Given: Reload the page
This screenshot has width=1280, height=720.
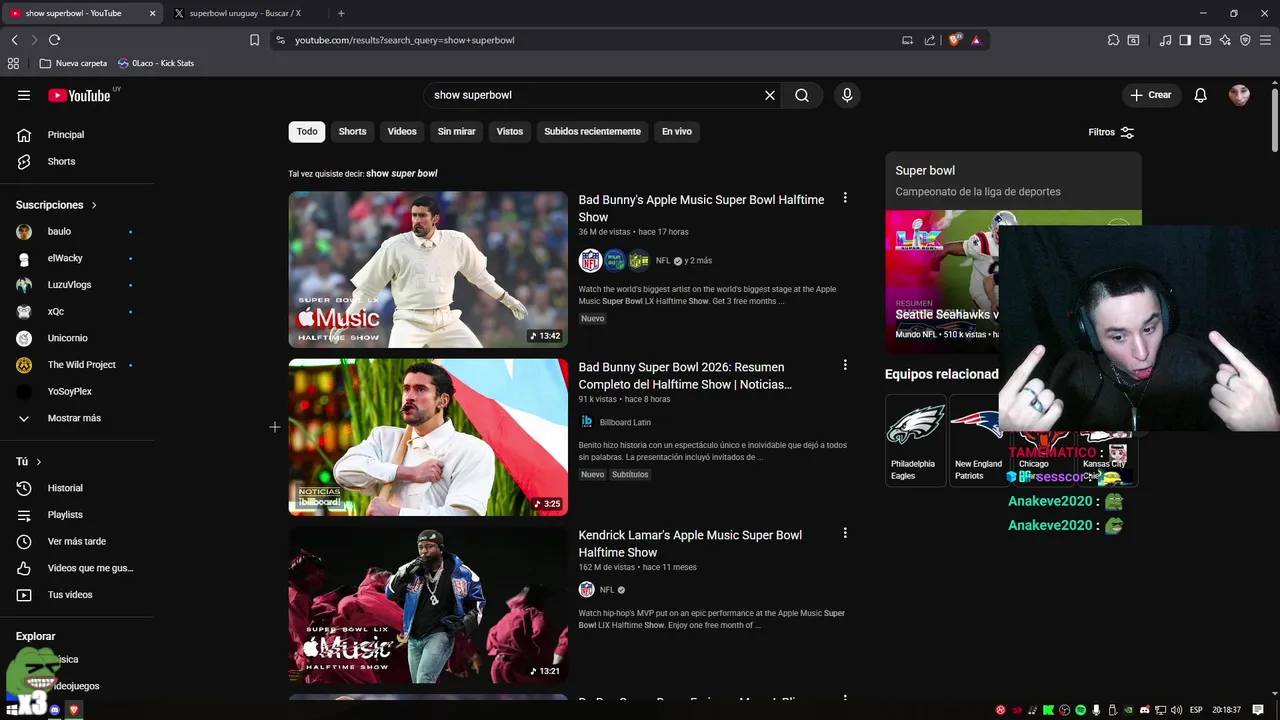Looking at the screenshot, I should [x=54, y=40].
